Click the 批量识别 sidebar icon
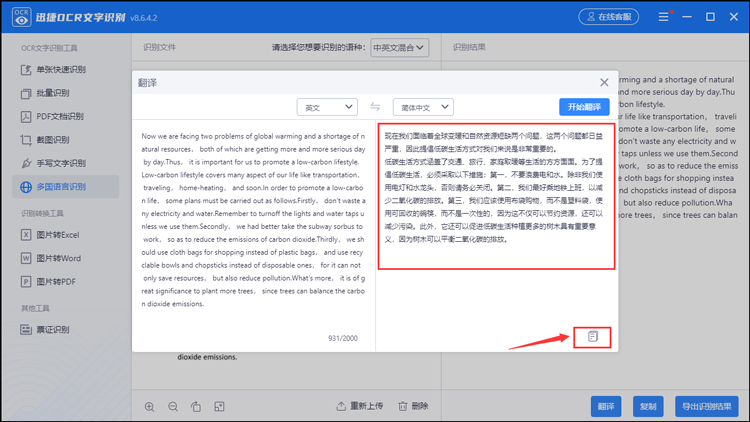The image size is (750, 422). pos(26,93)
